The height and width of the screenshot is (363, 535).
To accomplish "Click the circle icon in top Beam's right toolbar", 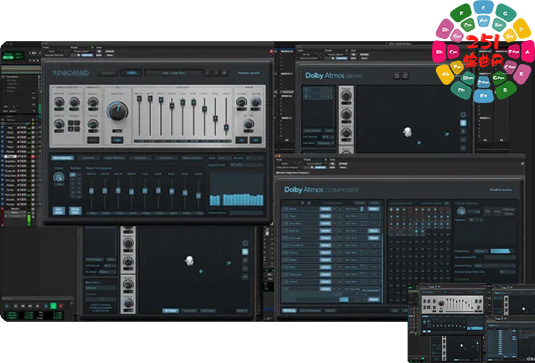I will coord(463,114).
